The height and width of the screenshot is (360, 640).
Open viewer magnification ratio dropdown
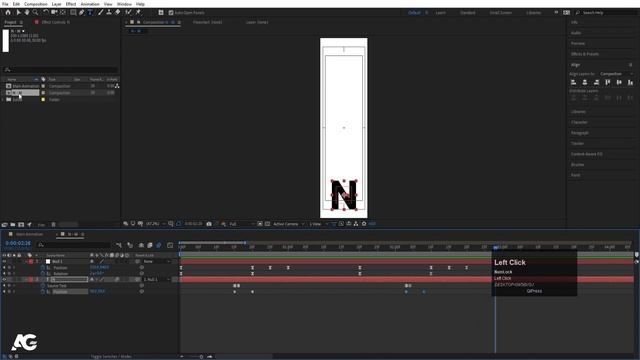pyautogui.click(x=155, y=224)
